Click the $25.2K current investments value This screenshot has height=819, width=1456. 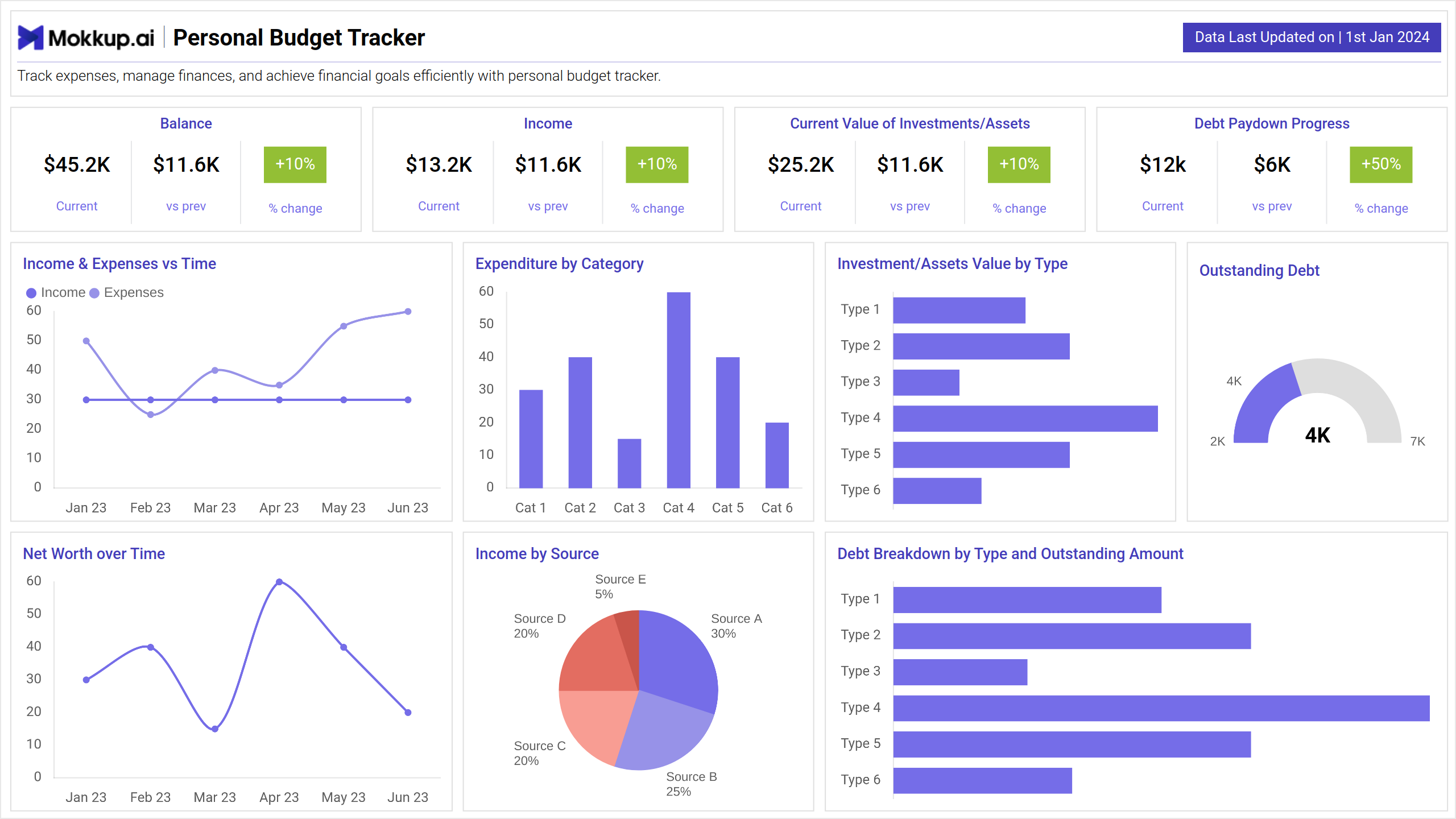801,165
